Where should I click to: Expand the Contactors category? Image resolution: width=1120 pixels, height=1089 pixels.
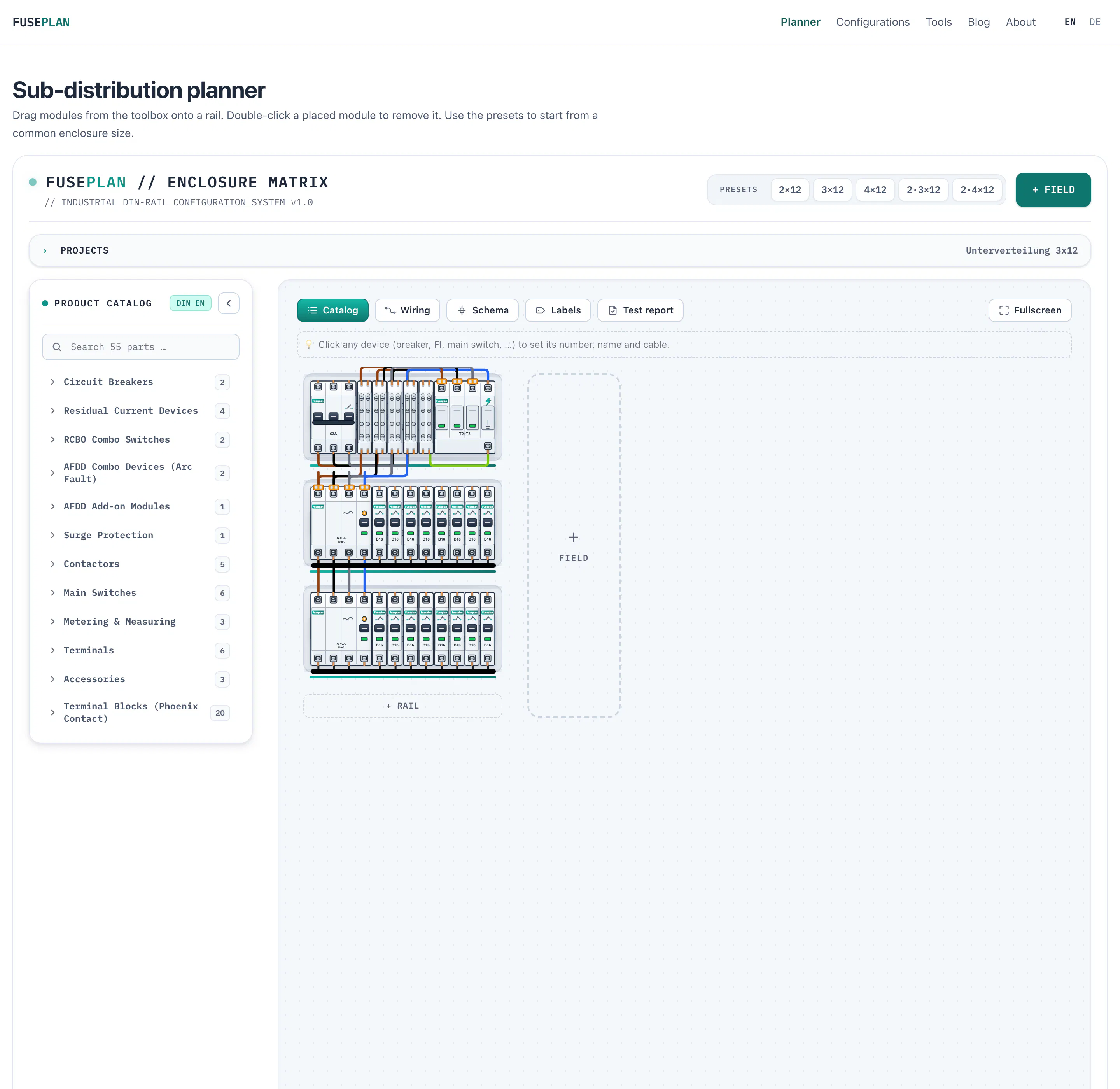click(141, 564)
